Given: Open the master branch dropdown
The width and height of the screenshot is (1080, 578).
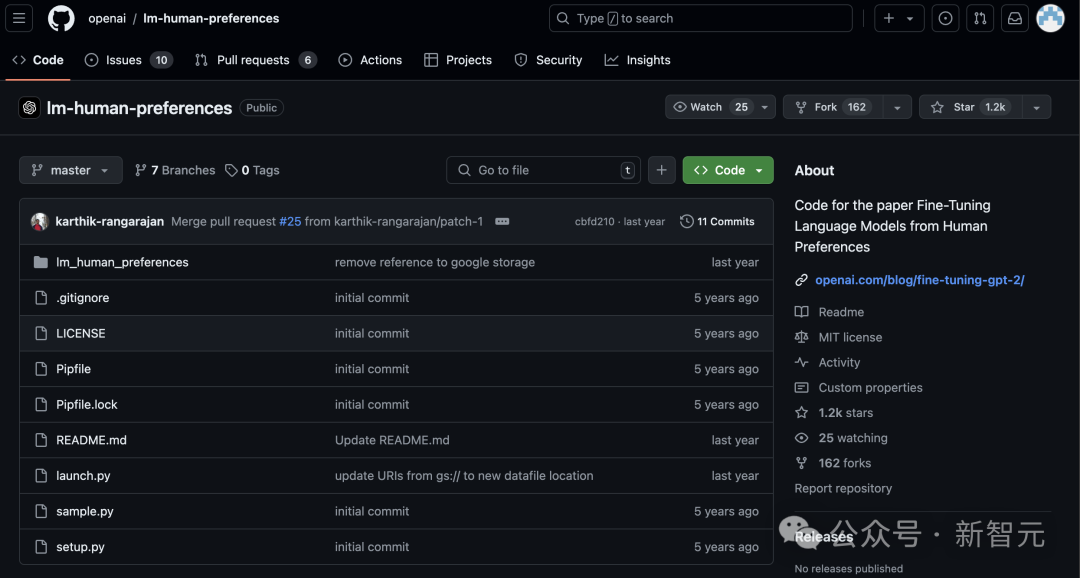Looking at the screenshot, I should (70, 170).
